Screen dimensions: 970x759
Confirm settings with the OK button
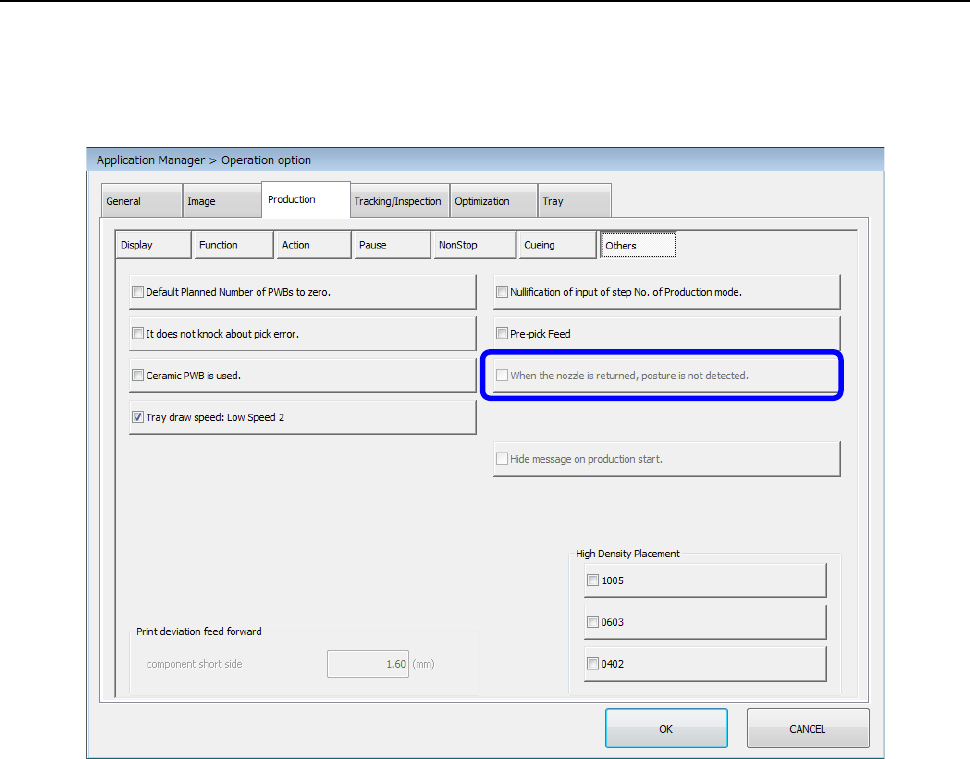(x=666, y=729)
